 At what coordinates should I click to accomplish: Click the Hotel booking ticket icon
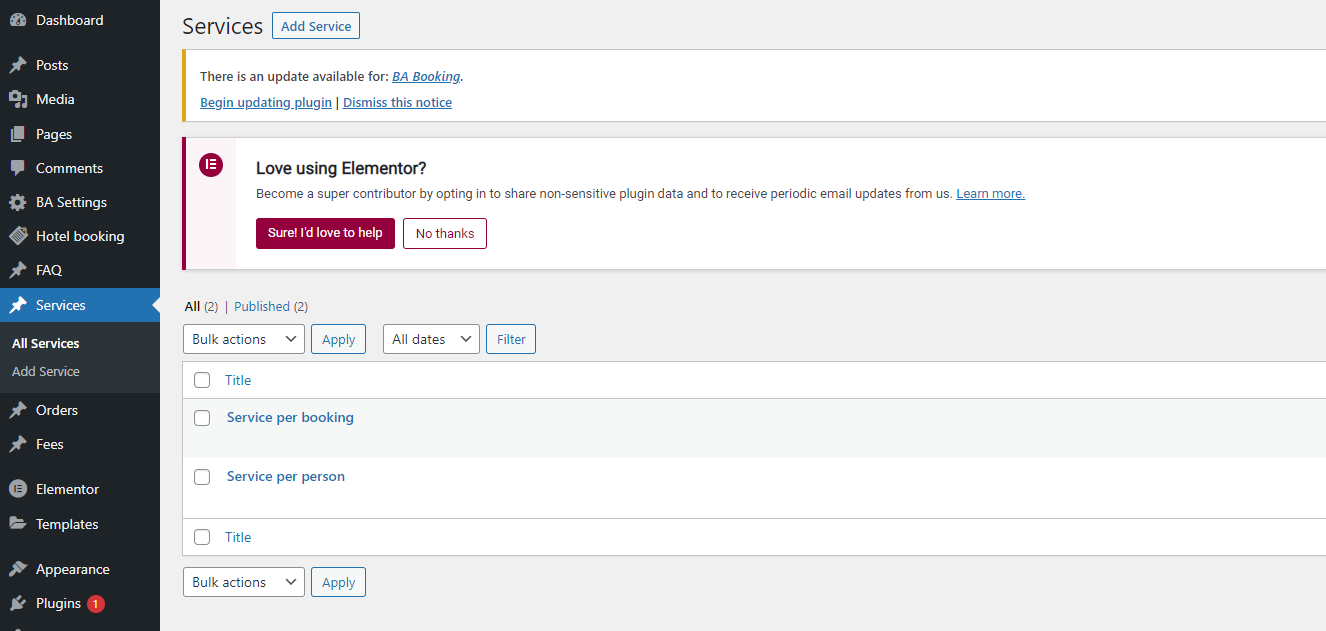point(18,236)
